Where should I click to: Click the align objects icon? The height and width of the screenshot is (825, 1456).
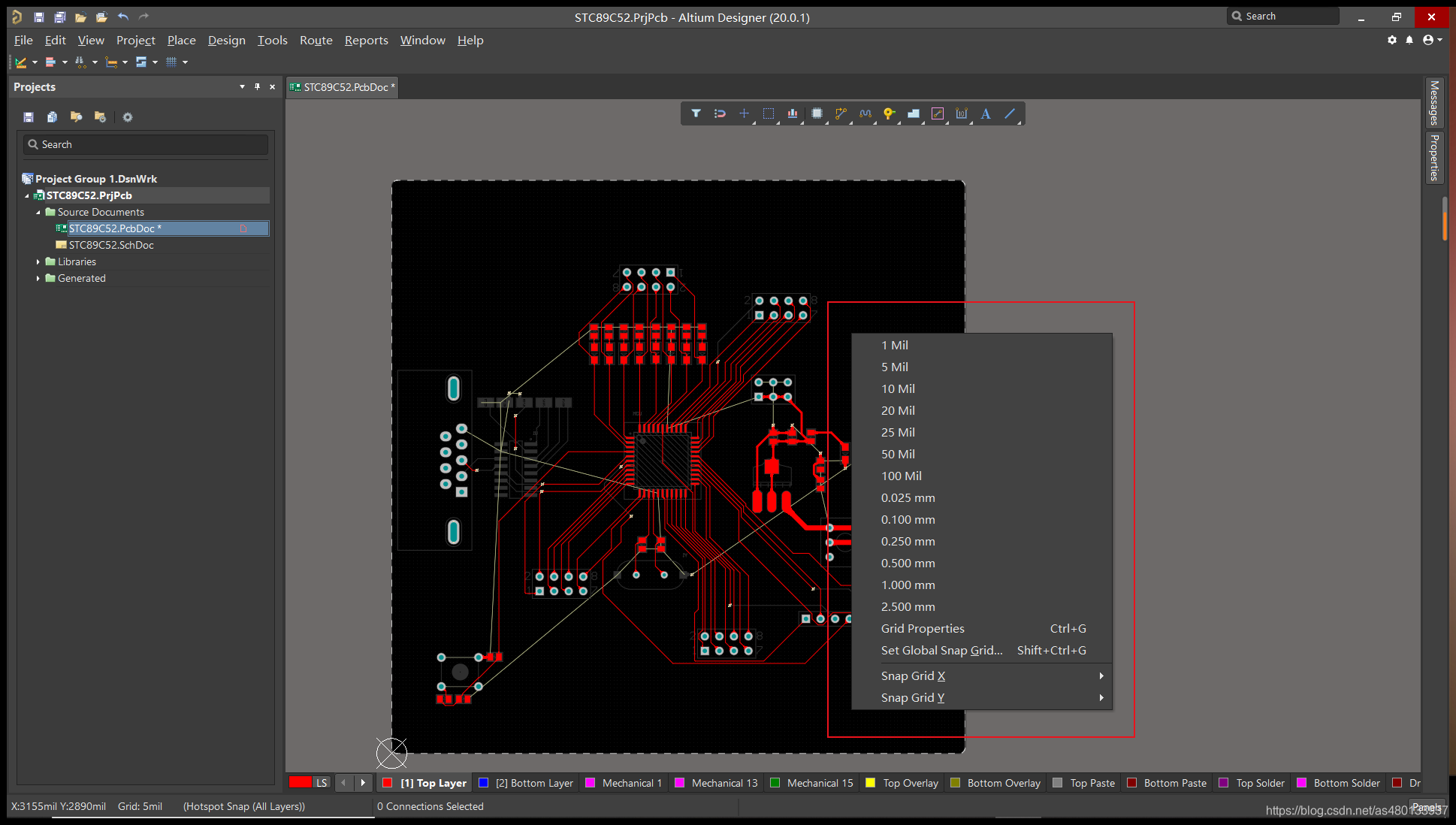click(792, 113)
